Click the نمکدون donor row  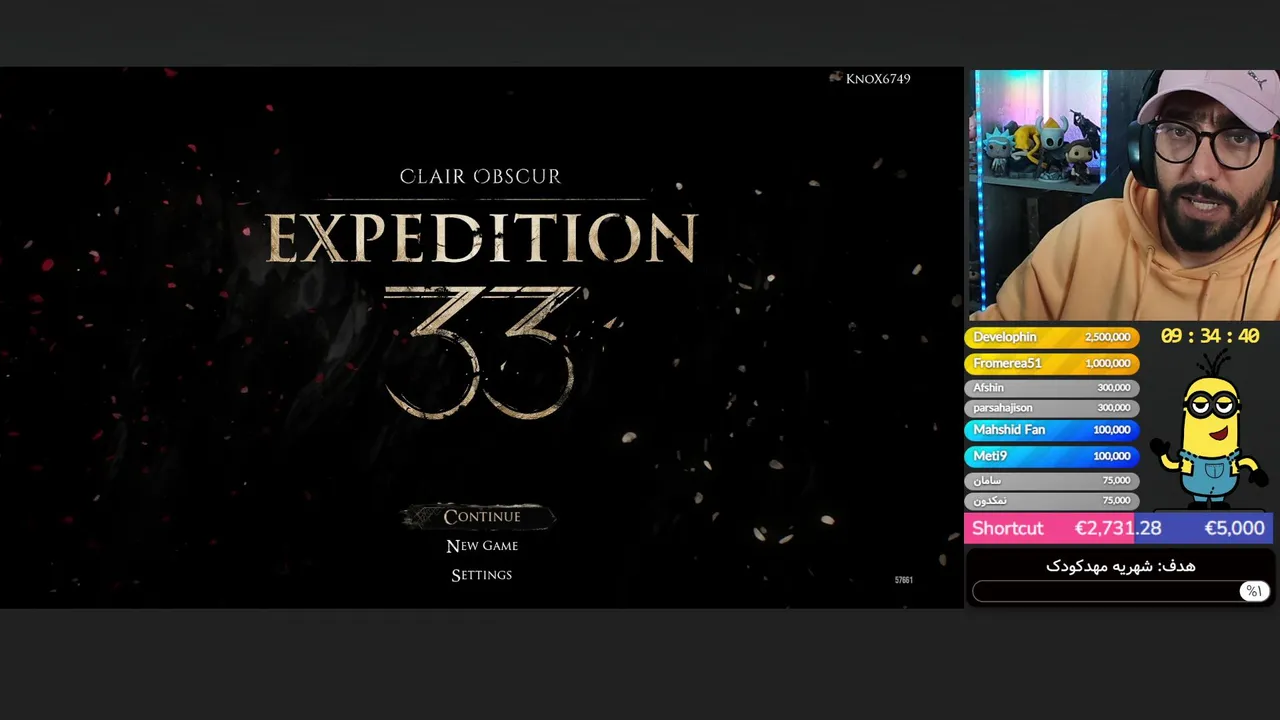tap(1051, 500)
